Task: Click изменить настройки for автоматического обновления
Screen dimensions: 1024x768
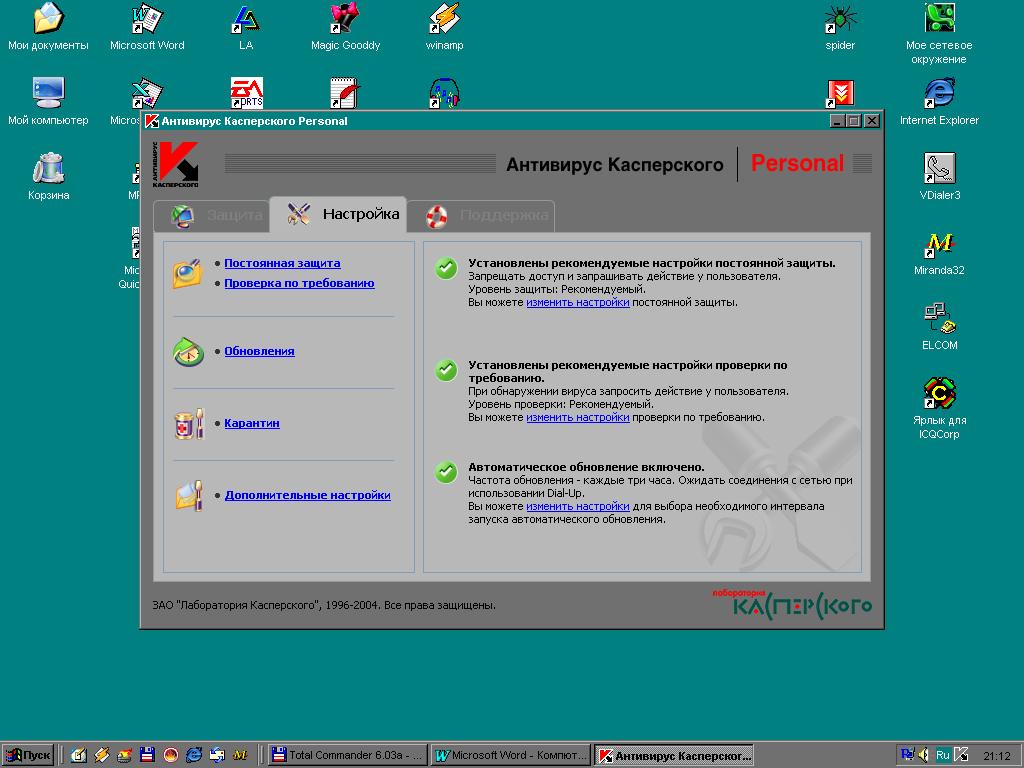Action: [578, 506]
